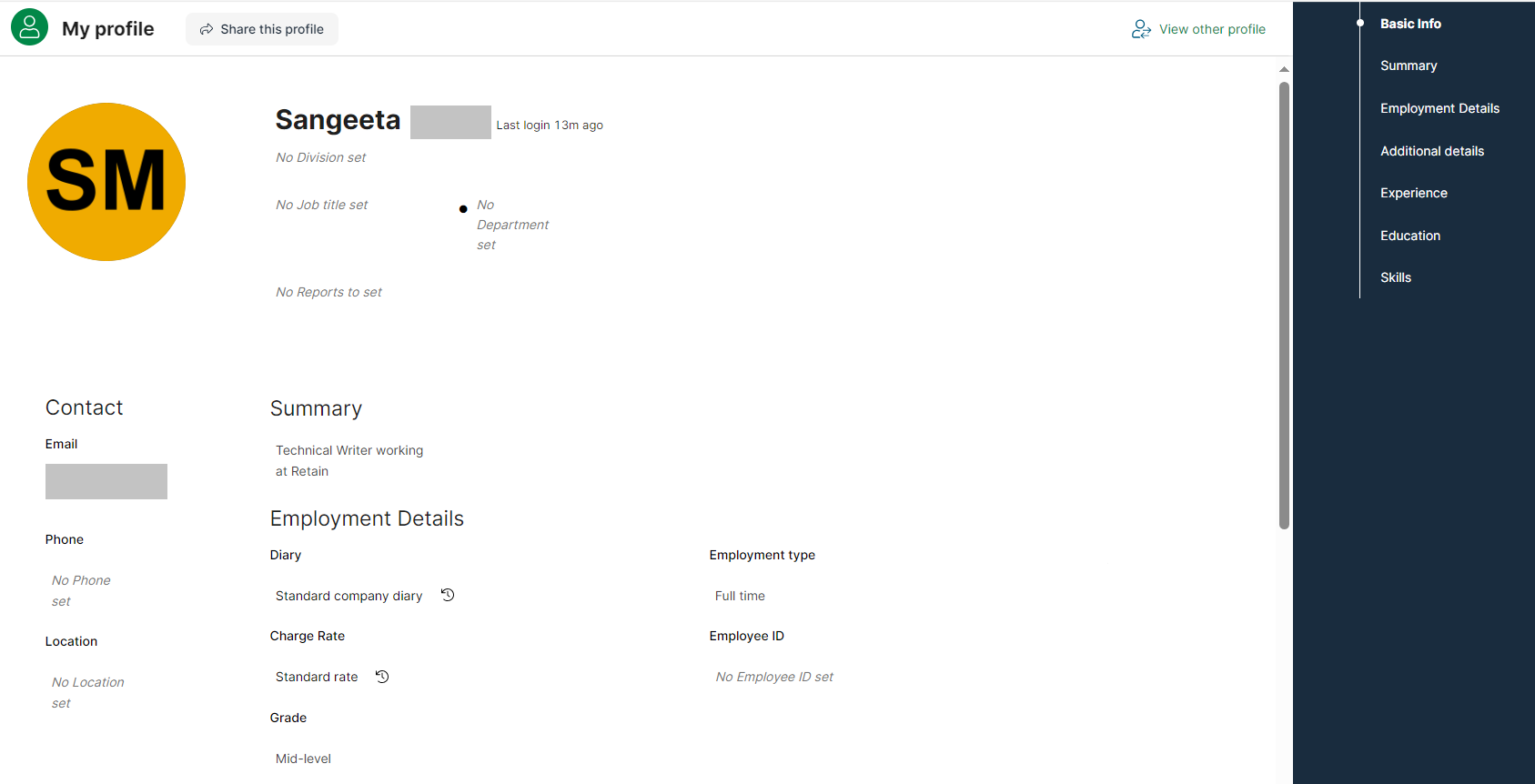Click the vertical scrollbar of the profile
Viewport: 1535px width, 784px height.
pos(1284,305)
